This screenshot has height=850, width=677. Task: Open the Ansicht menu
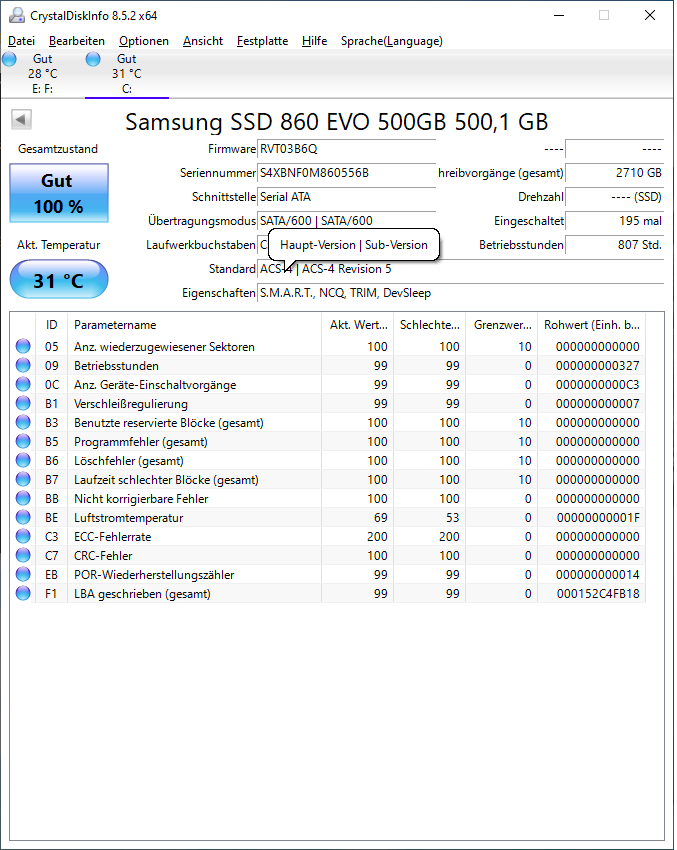[x=203, y=41]
